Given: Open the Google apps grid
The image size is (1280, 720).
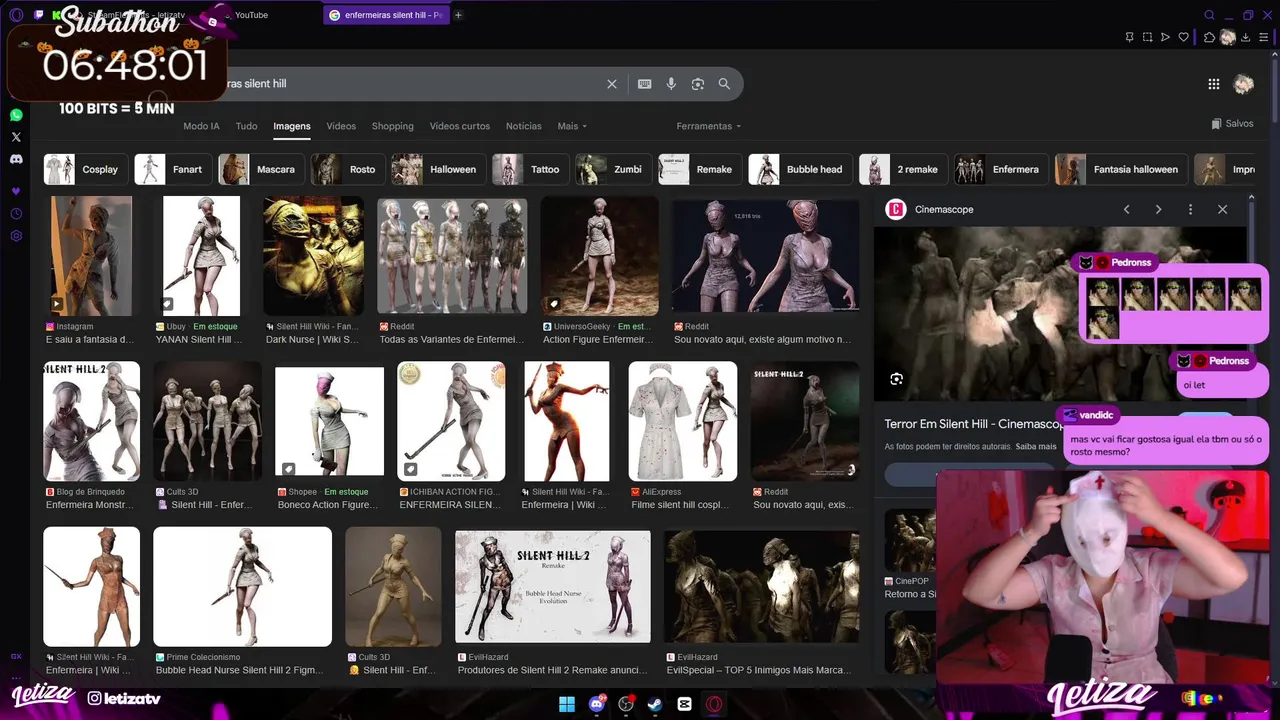Looking at the screenshot, I should 1214,85.
